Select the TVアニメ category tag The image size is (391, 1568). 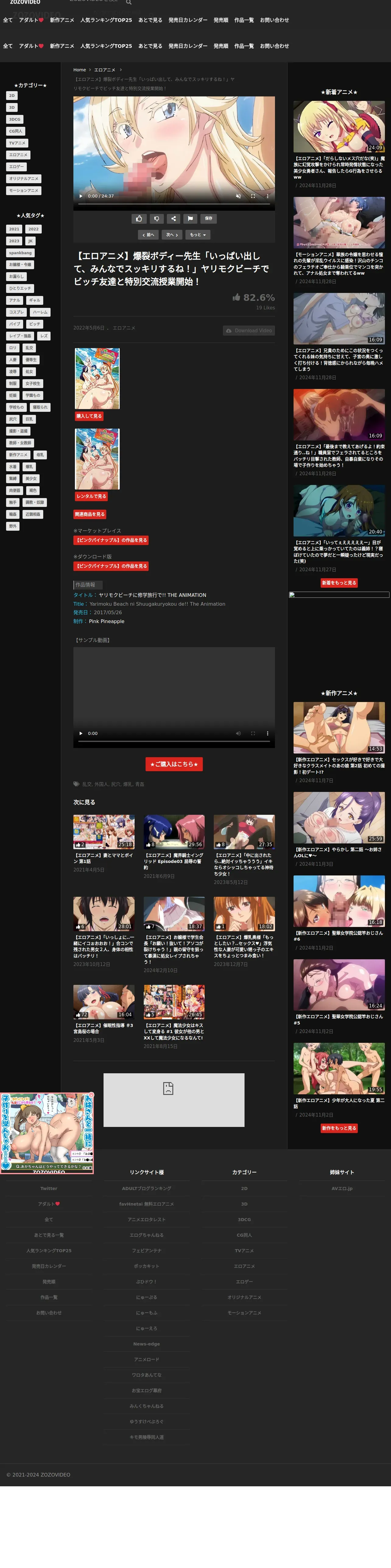tap(17, 143)
